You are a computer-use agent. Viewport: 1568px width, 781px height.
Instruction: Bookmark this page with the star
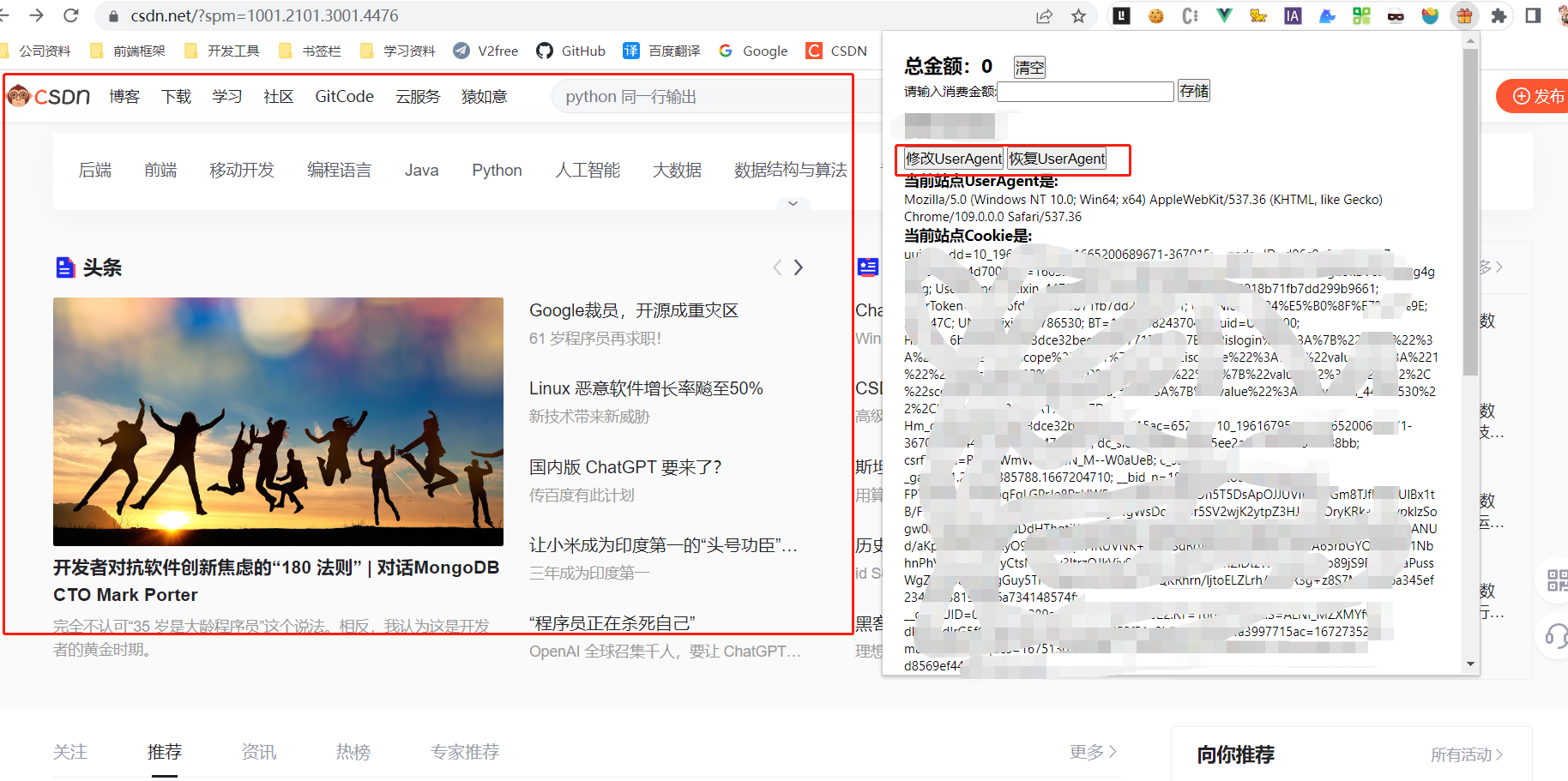pyautogui.click(x=1078, y=16)
